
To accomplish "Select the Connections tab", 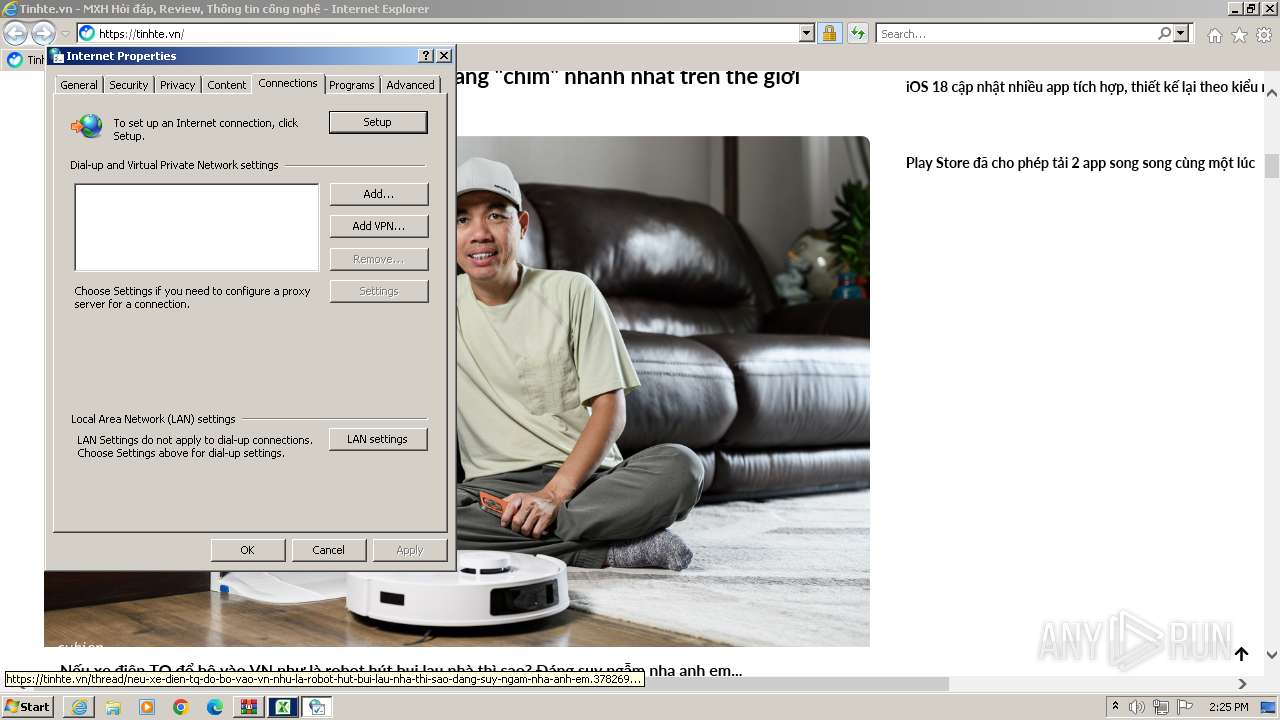I will click(x=288, y=83).
